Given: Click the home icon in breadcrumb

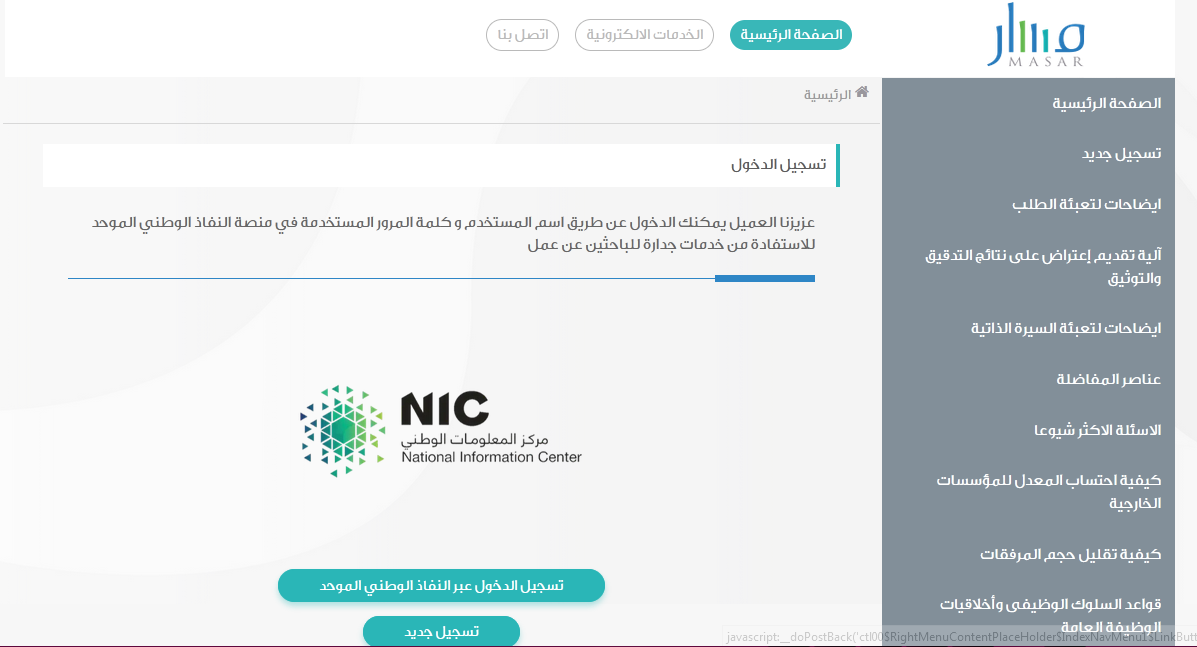Looking at the screenshot, I should [862, 92].
